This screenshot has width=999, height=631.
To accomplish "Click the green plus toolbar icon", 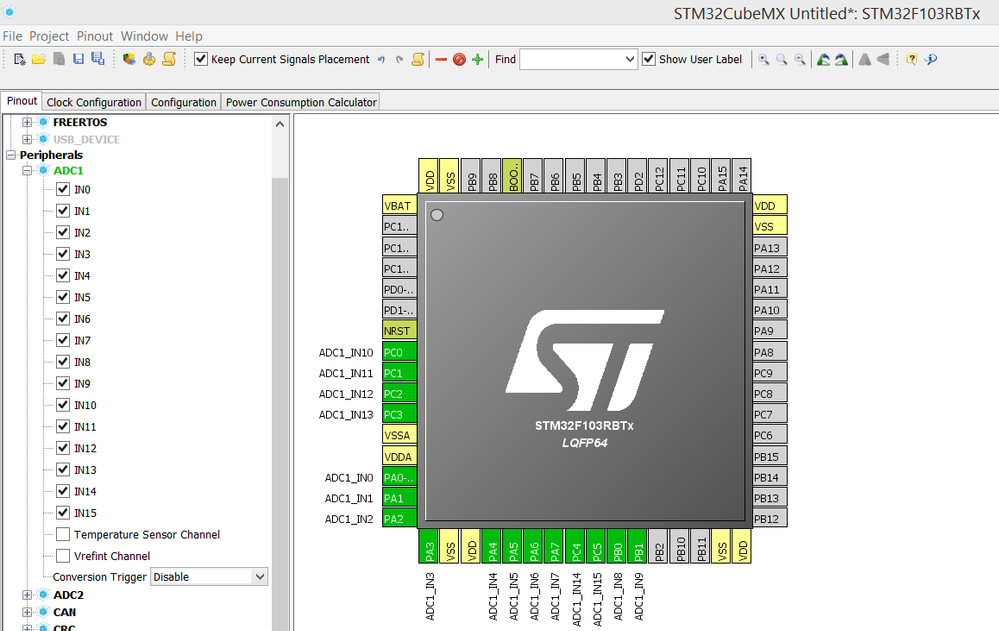I will pyautogui.click(x=477, y=59).
